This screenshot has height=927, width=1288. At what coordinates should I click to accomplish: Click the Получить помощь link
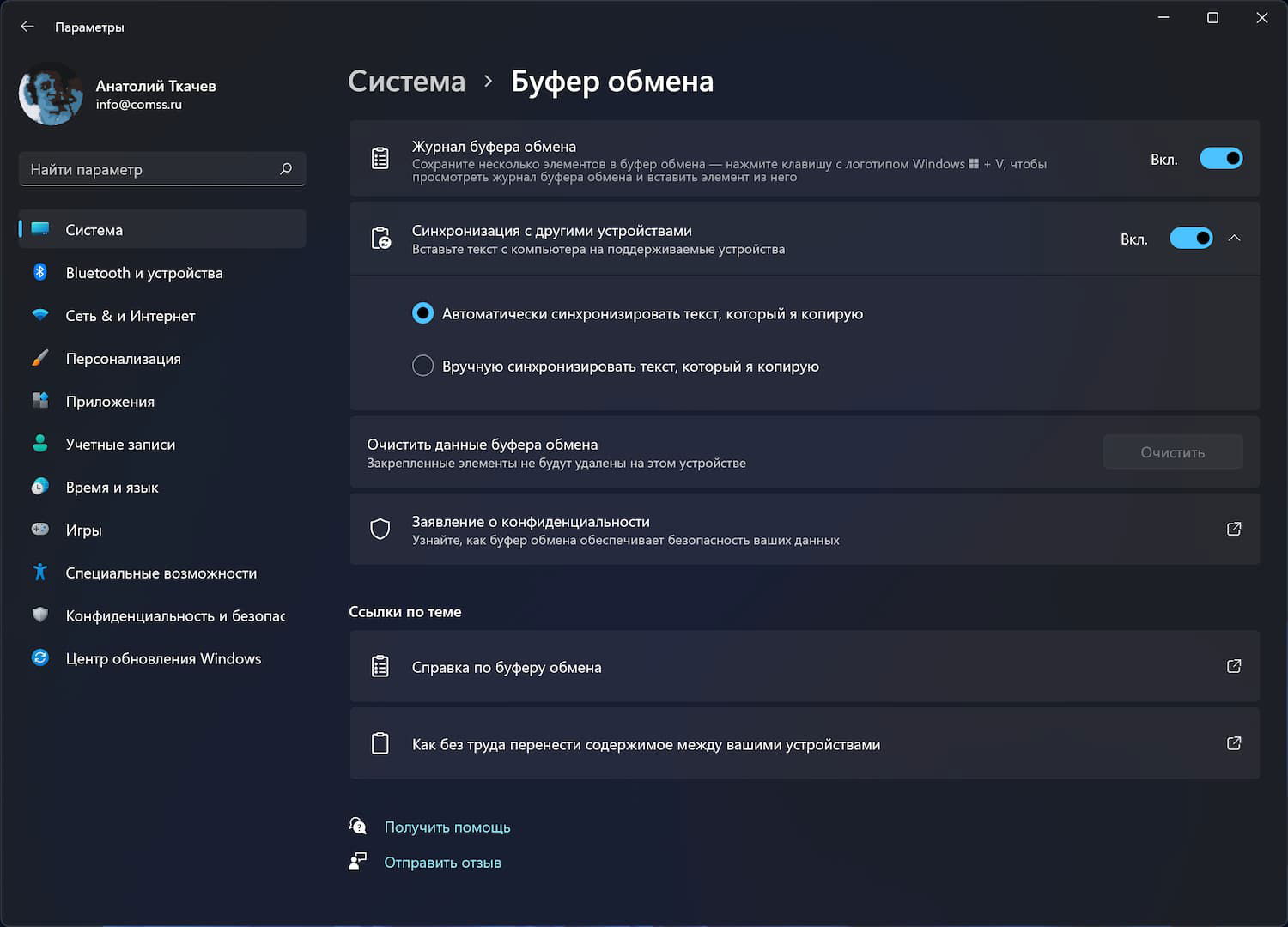[447, 827]
